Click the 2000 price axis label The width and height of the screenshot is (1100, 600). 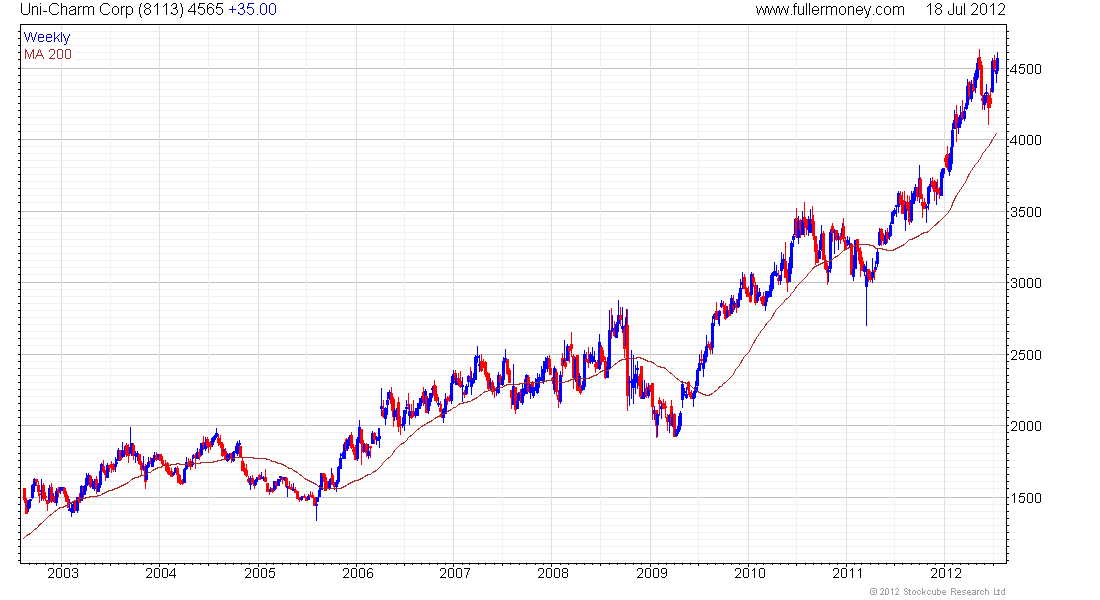click(x=1026, y=426)
